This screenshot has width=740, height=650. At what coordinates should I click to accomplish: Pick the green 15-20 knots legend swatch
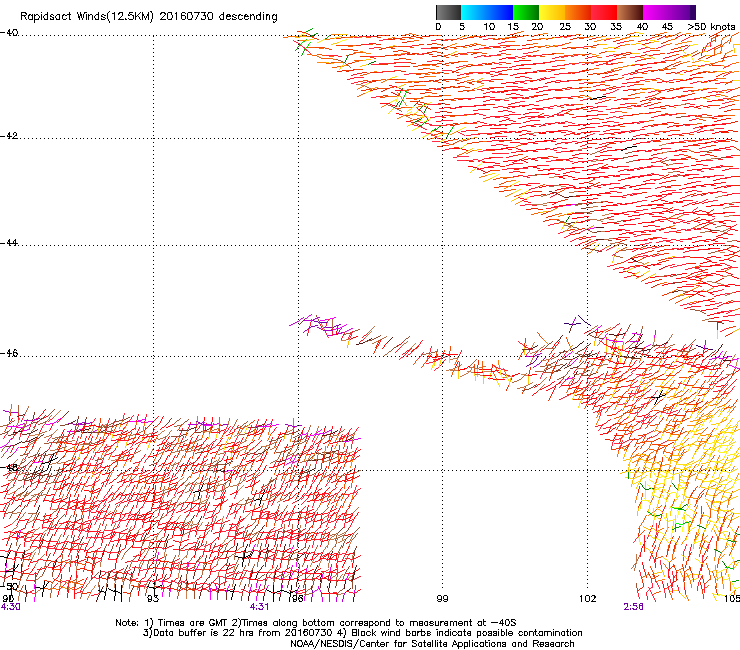[526, 12]
